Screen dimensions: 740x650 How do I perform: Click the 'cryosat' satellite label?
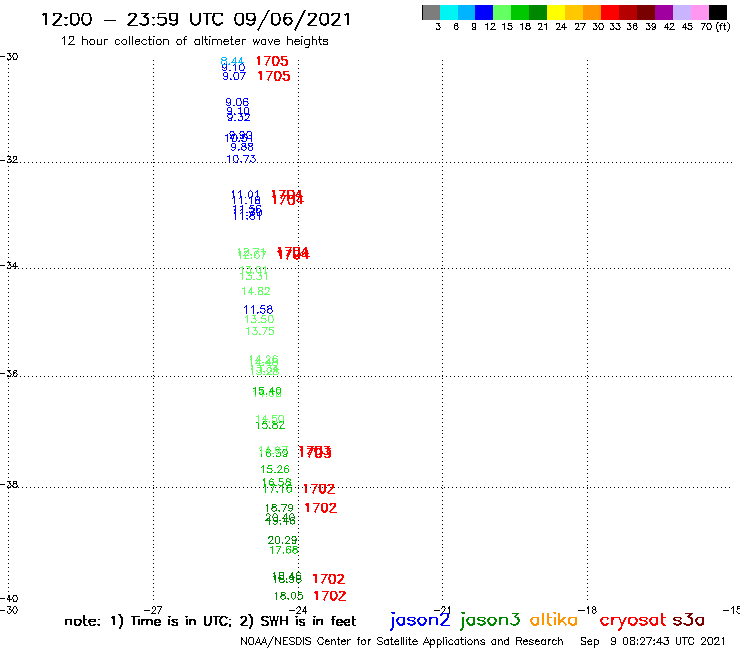pos(633,620)
